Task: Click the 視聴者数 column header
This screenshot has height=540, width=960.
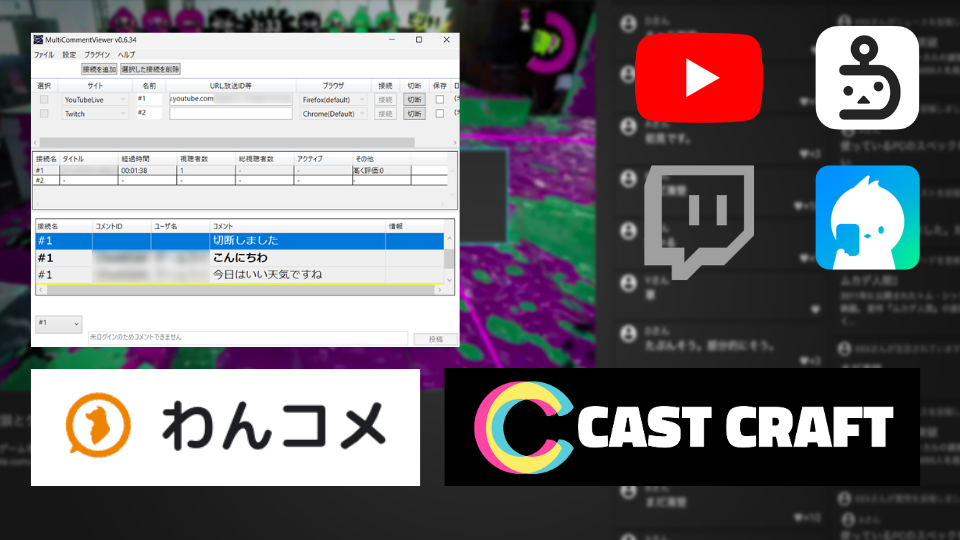Action: click(x=206, y=159)
